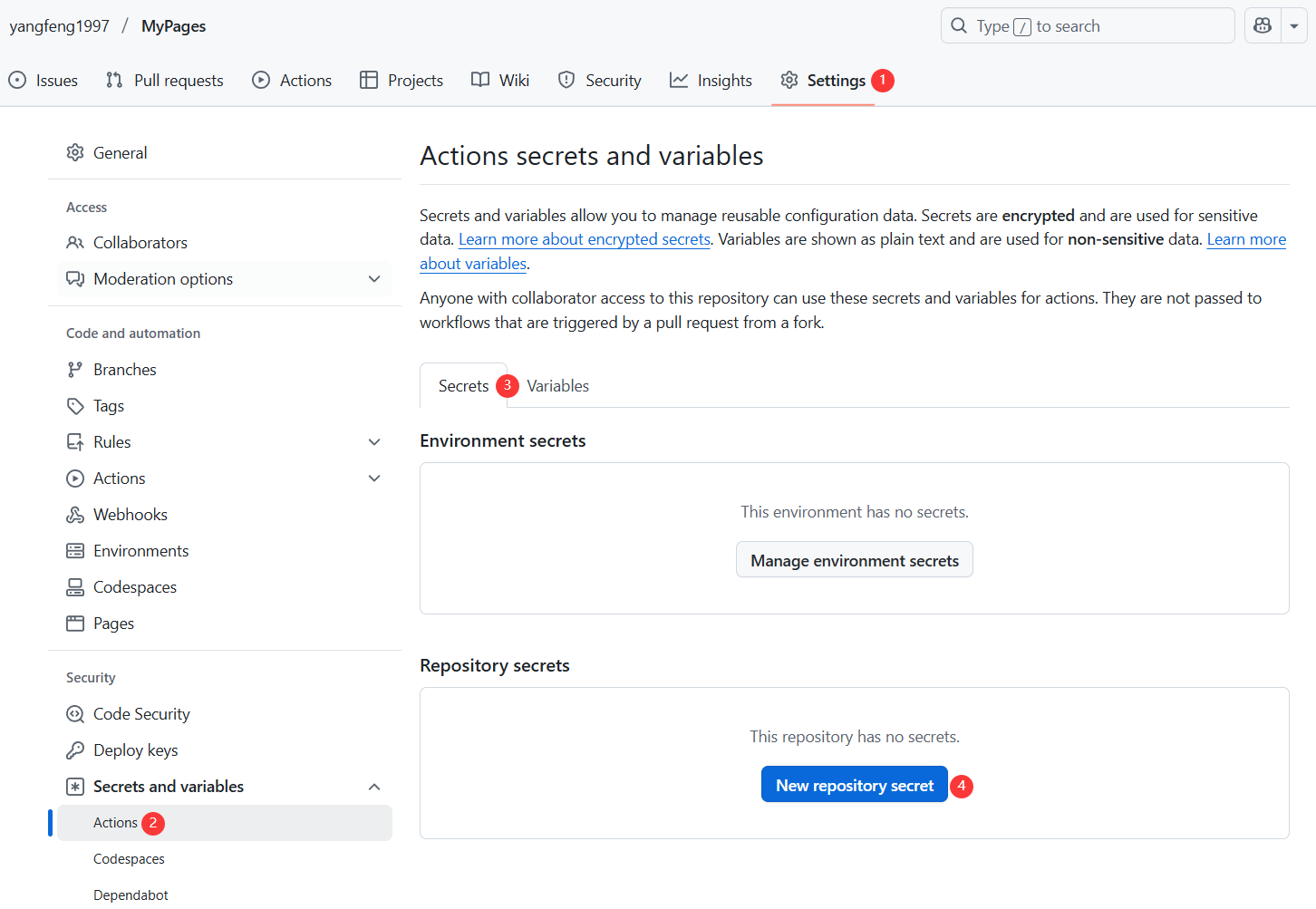
Task: Open the Code Security shield-search icon
Action: (x=75, y=714)
